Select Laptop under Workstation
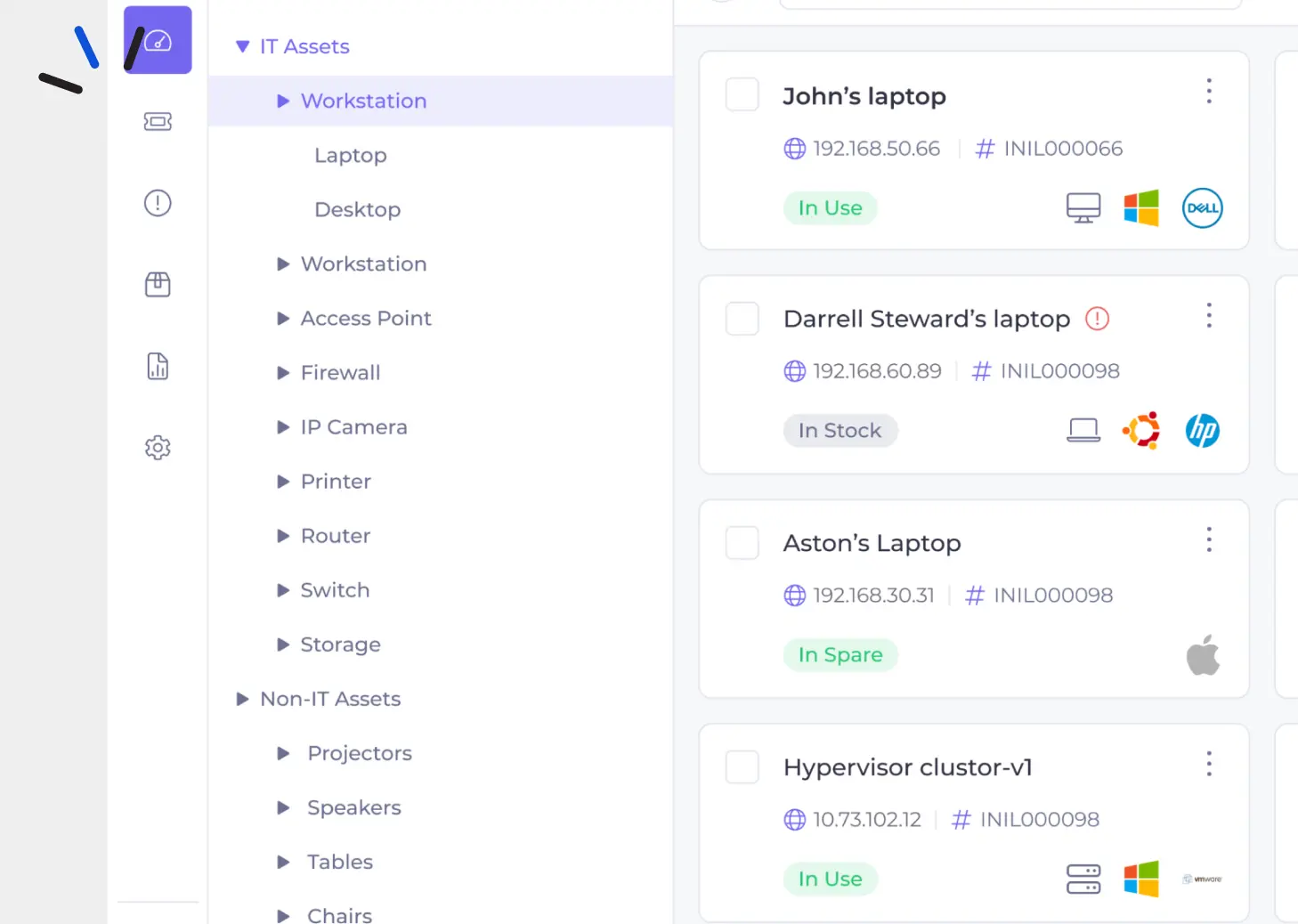 click(x=350, y=155)
